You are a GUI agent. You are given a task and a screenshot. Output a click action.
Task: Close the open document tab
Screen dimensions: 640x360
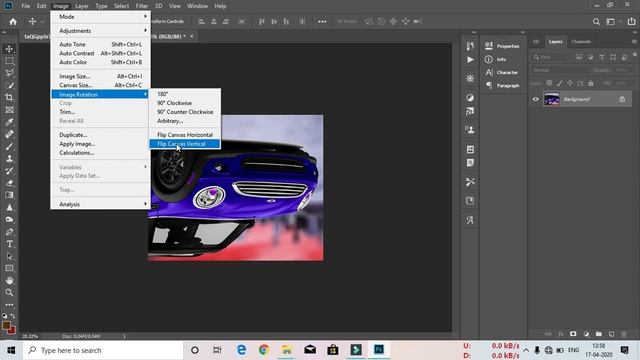tap(191, 36)
